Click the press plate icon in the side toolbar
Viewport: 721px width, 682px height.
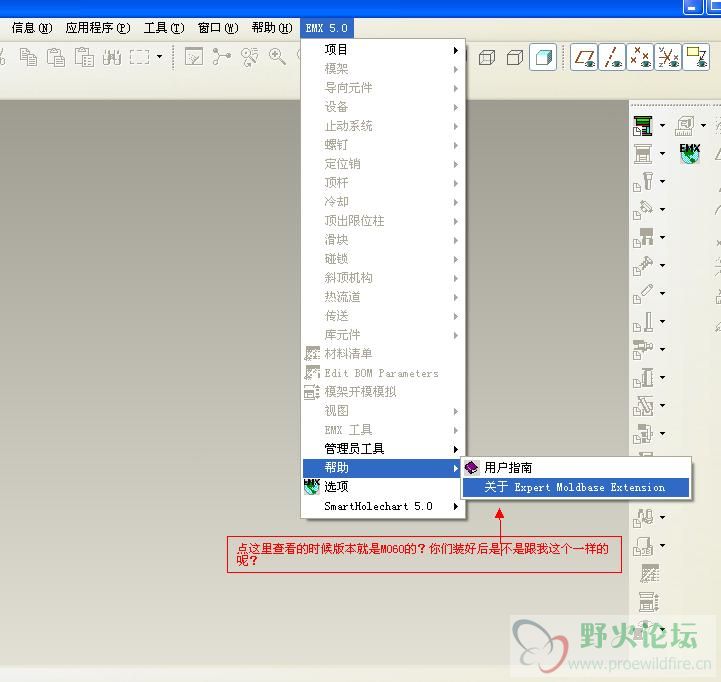642,154
